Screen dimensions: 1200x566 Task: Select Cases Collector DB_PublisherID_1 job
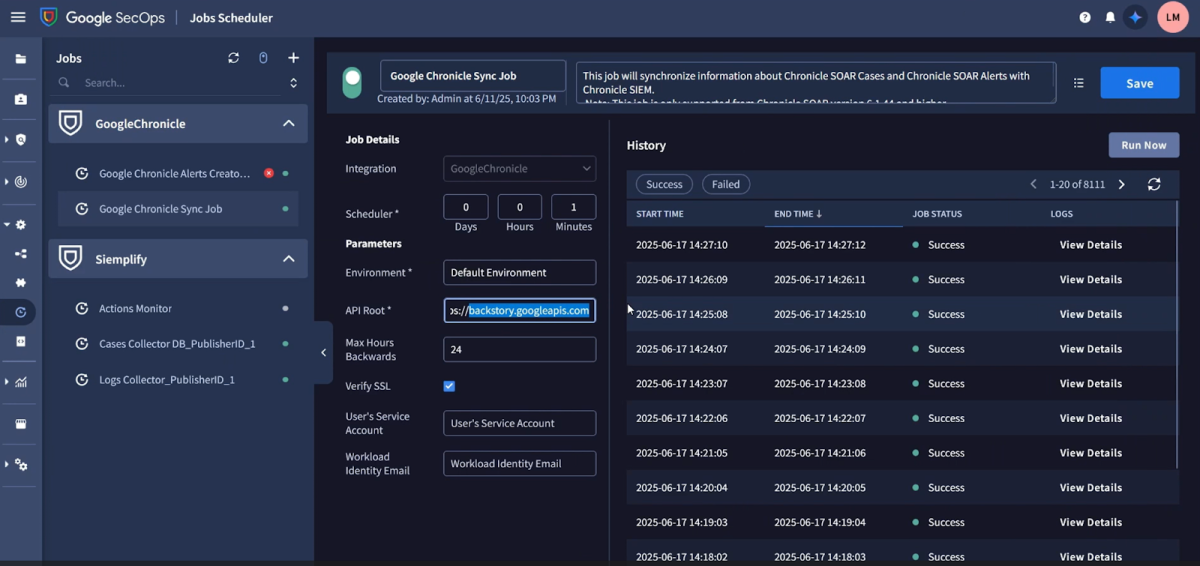click(x=176, y=344)
